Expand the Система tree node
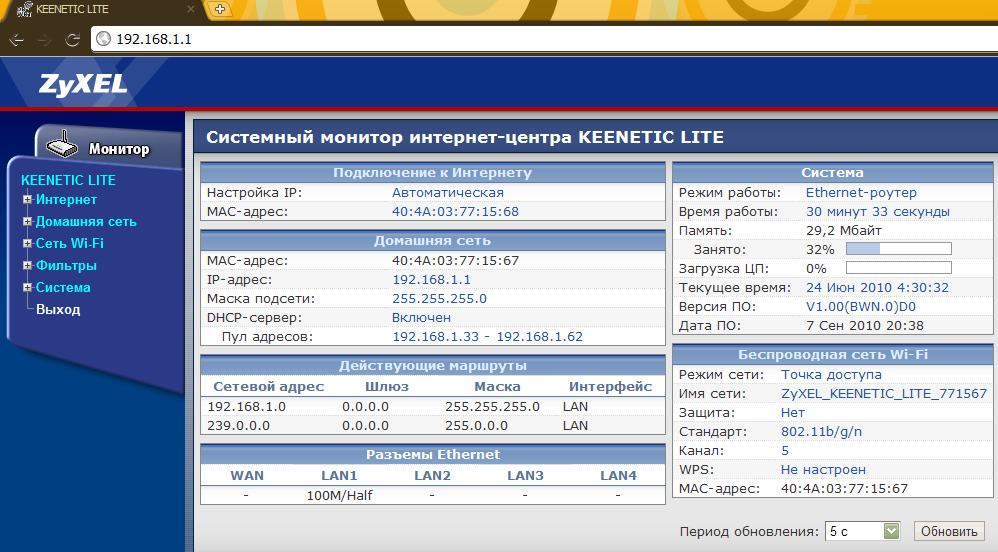Viewport: 998px width, 552px height. click(x=27, y=287)
